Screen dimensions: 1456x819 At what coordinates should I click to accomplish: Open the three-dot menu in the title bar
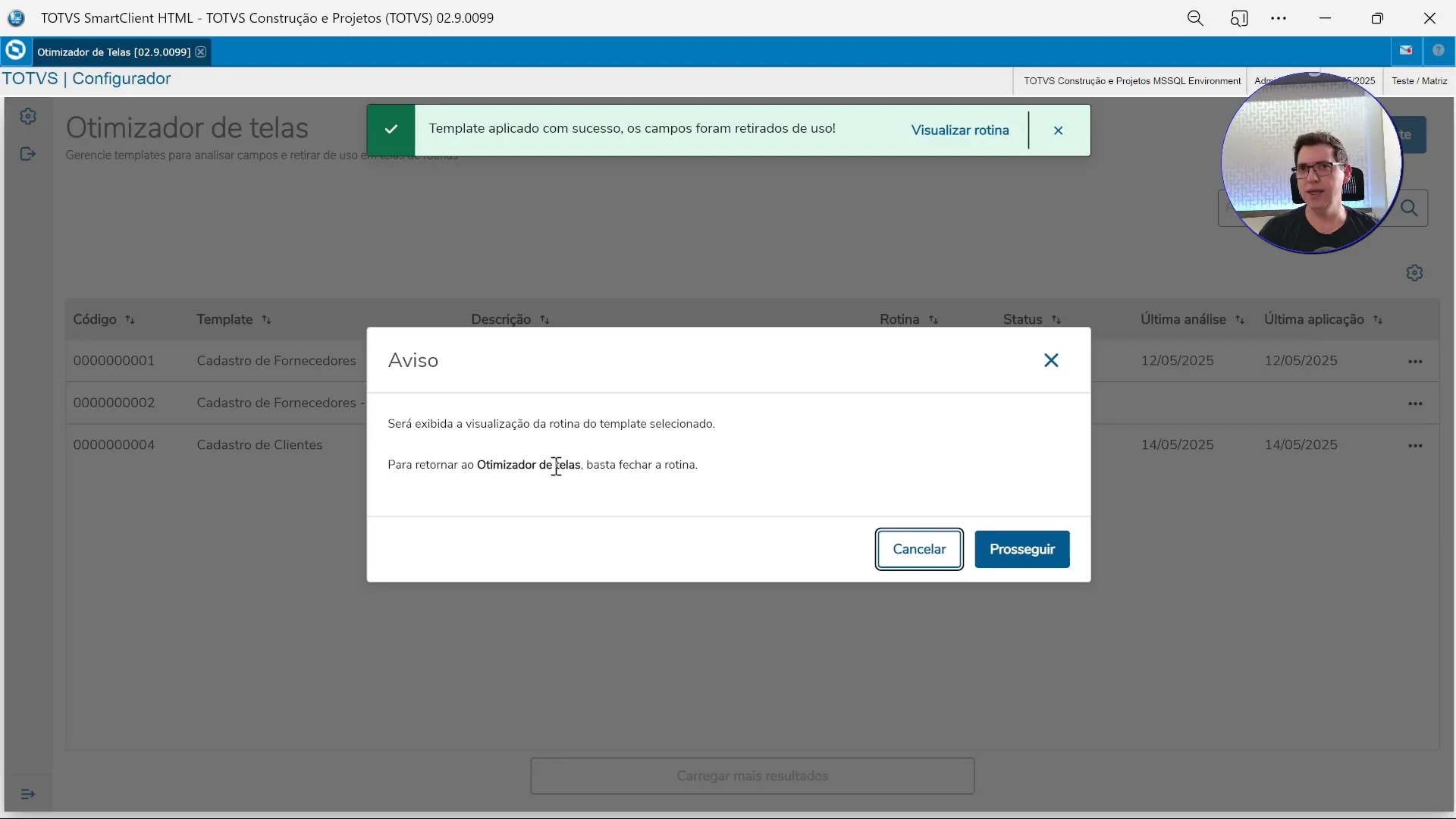[1279, 17]
